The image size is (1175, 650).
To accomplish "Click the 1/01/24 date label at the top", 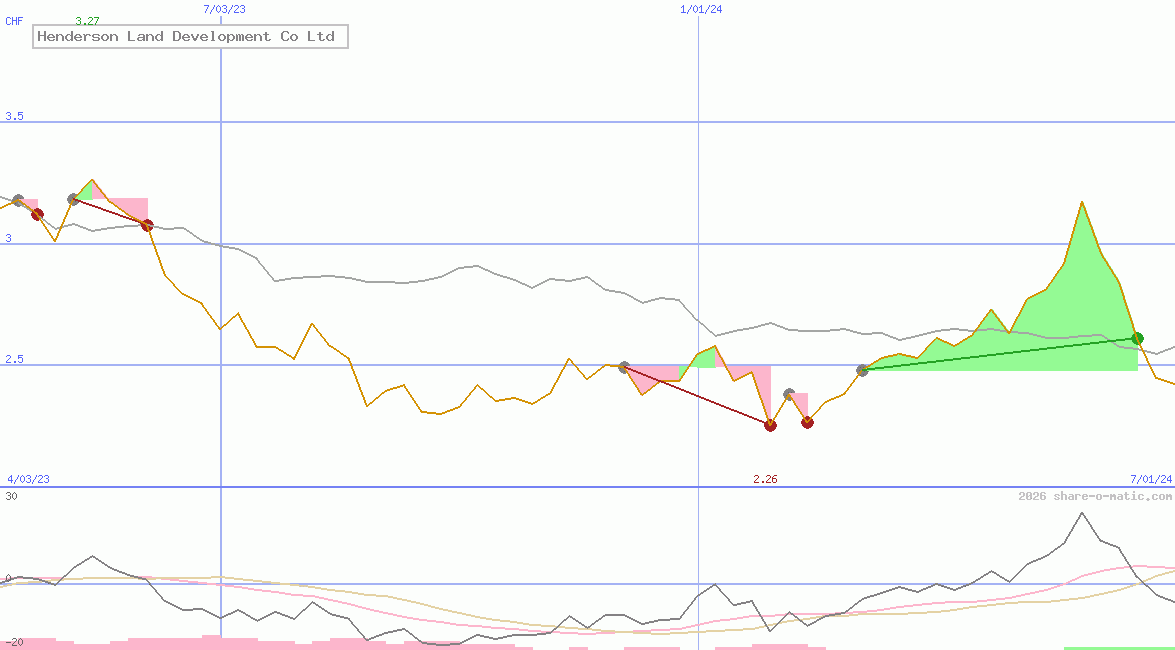I will tap(700, 9).
